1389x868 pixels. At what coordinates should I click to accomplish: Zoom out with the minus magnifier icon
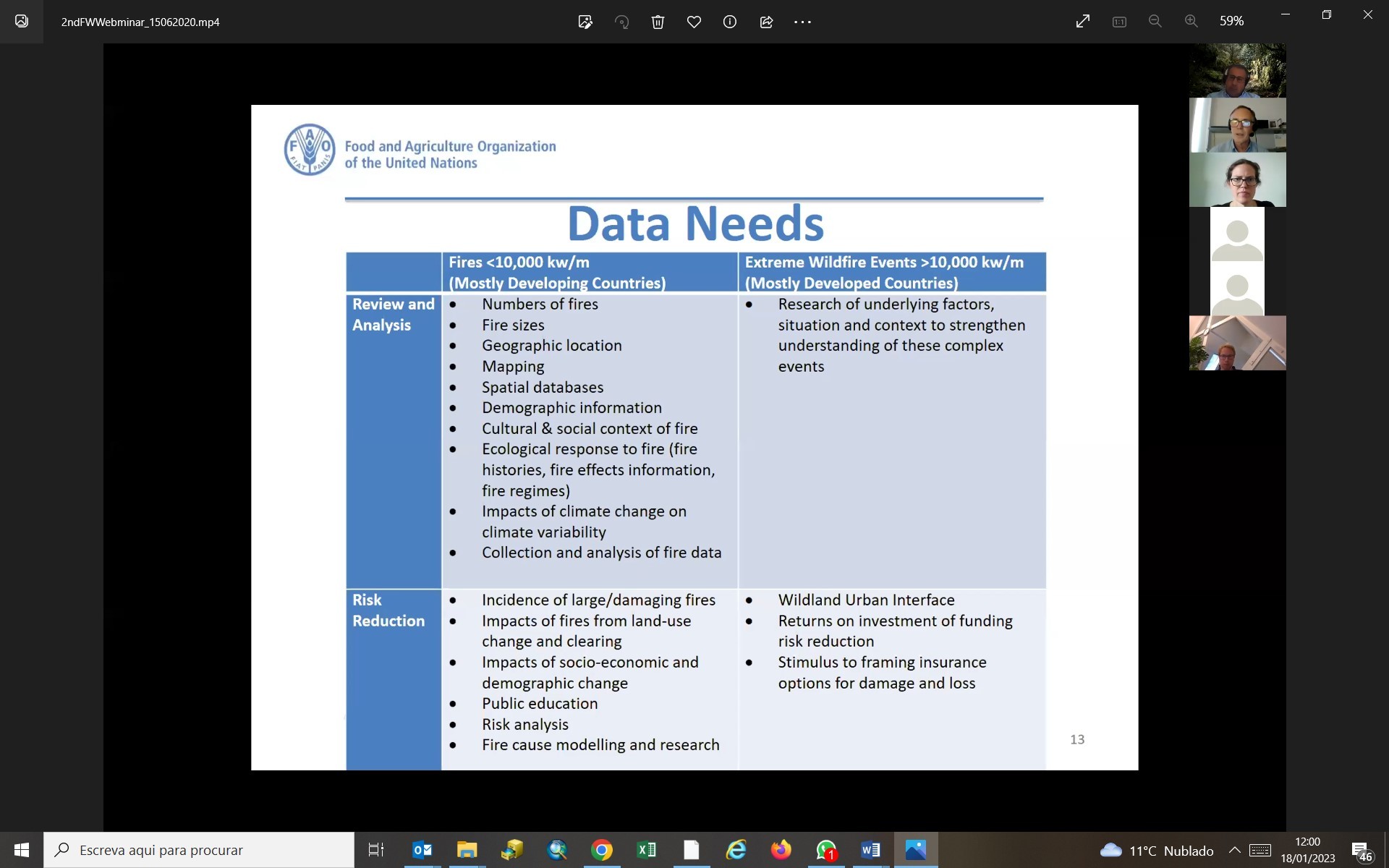(1155, 22)
